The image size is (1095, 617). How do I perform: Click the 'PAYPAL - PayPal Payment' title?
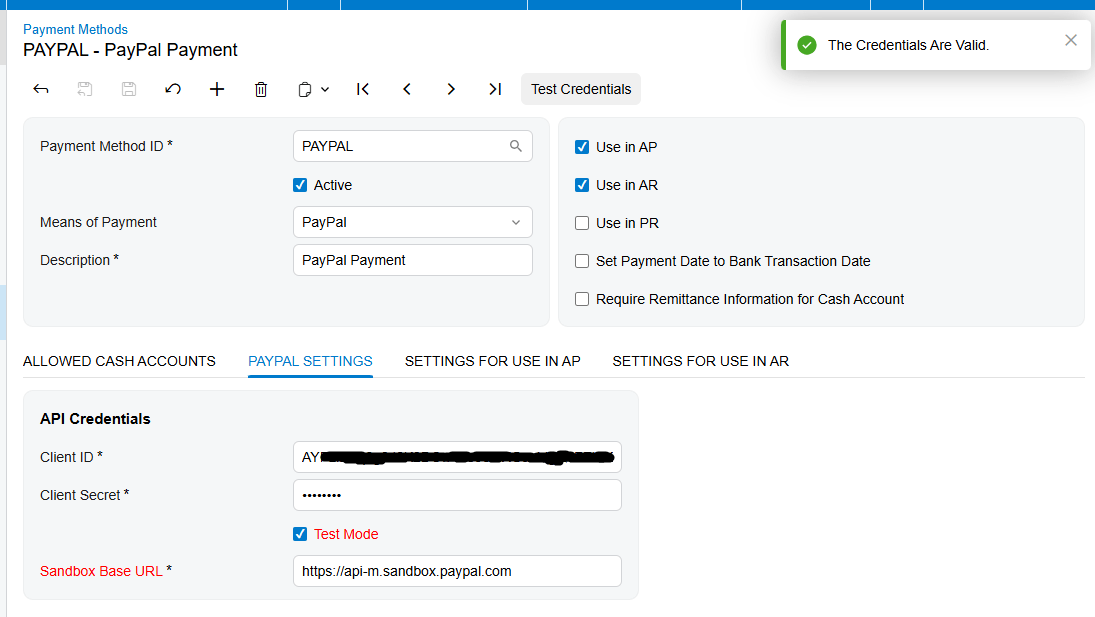pos(130,50)
